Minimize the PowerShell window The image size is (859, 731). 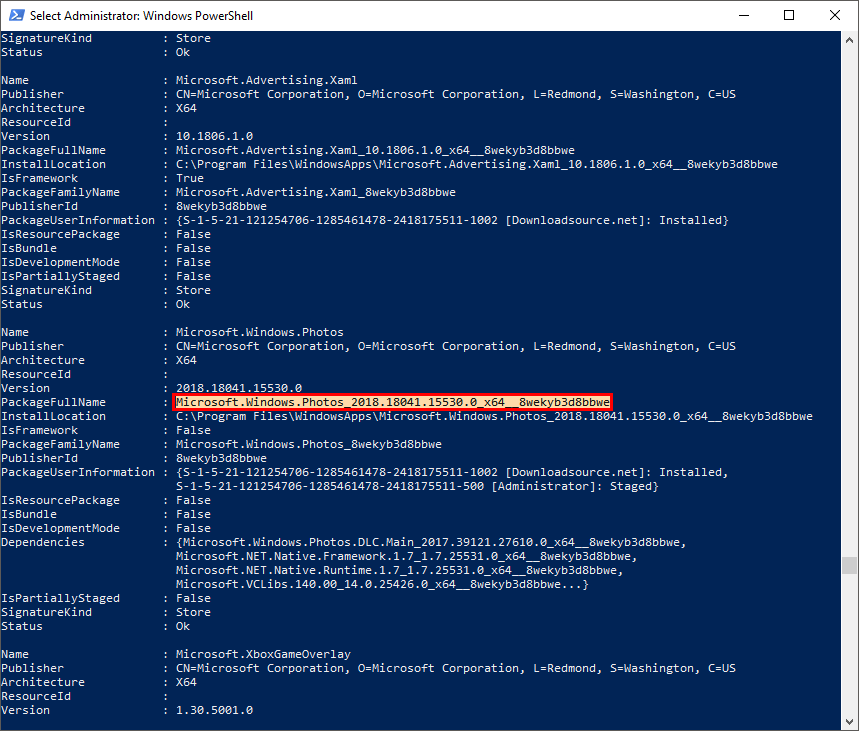pos(743,15)
